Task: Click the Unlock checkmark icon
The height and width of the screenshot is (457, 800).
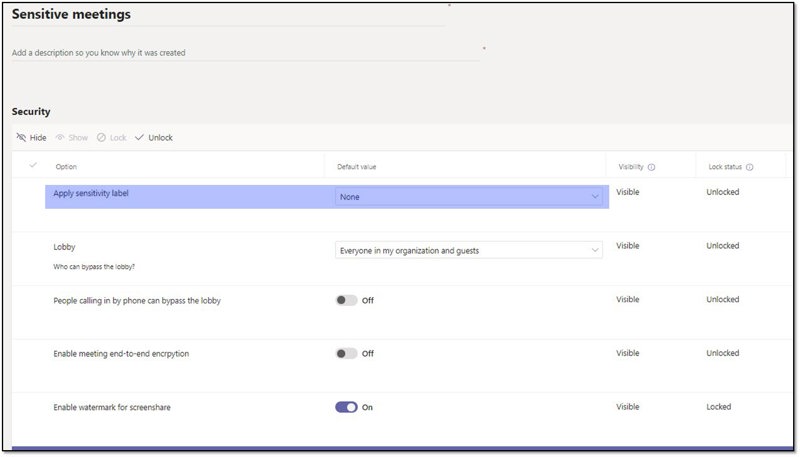Action: 139,138
